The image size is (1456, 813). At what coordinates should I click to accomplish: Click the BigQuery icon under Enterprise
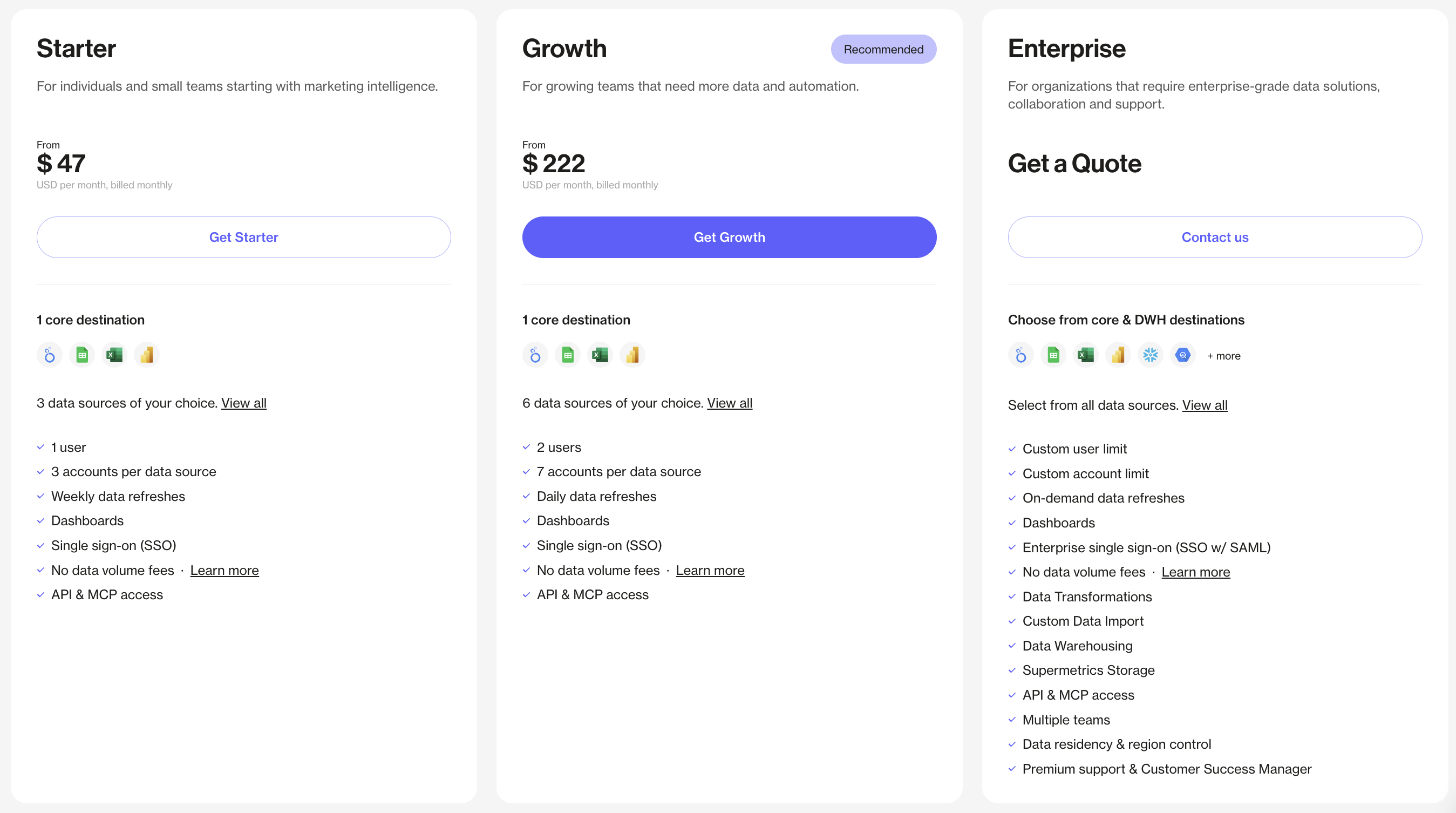point(1183,355)
